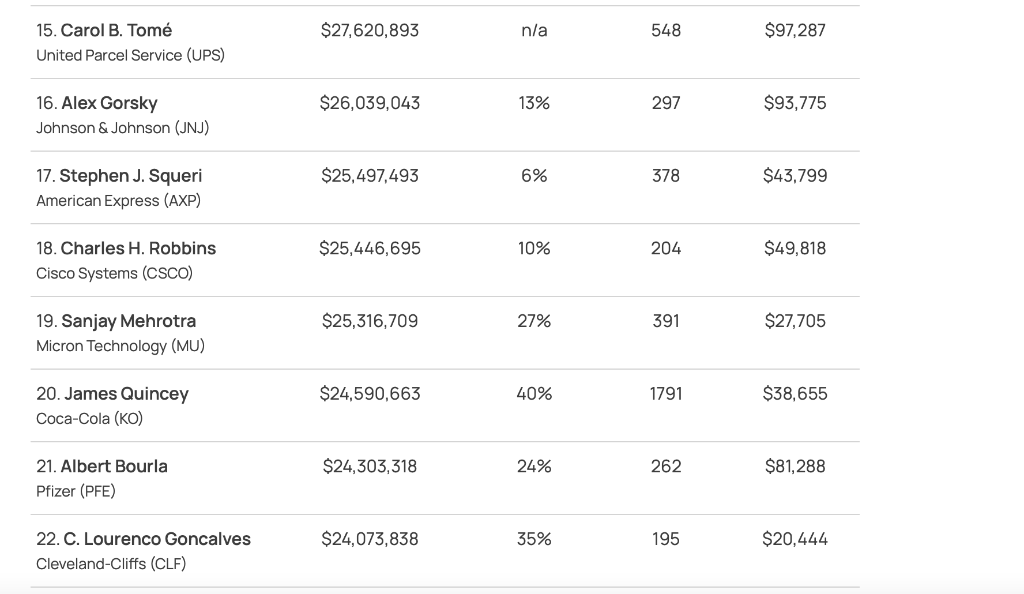The height and width of the screenshot is (594, 1024).
Task: Click the $27,620,893 compensation value
Action: coord(370,30)
